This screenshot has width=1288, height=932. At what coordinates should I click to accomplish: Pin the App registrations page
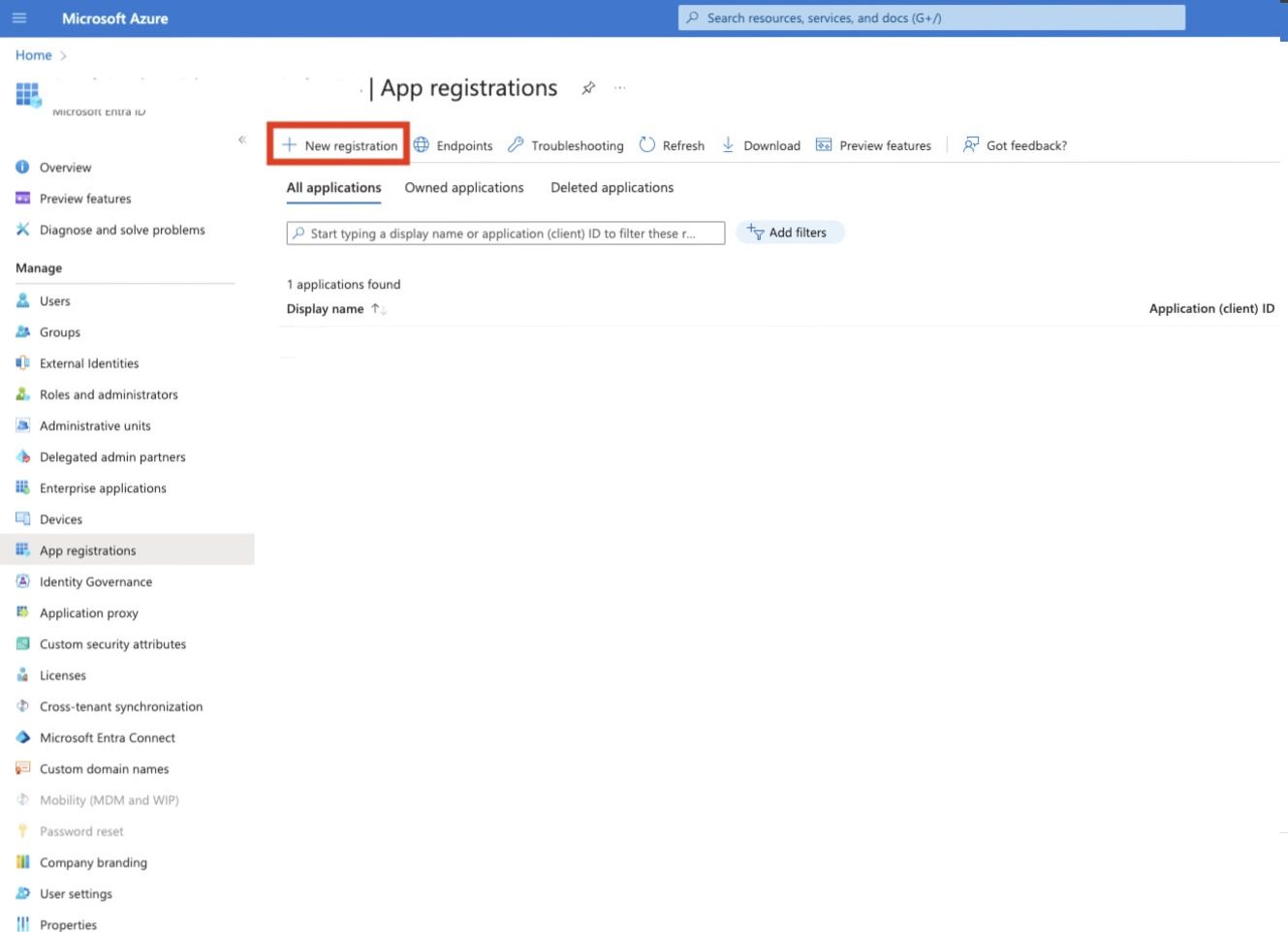click(x=588, y=87)
